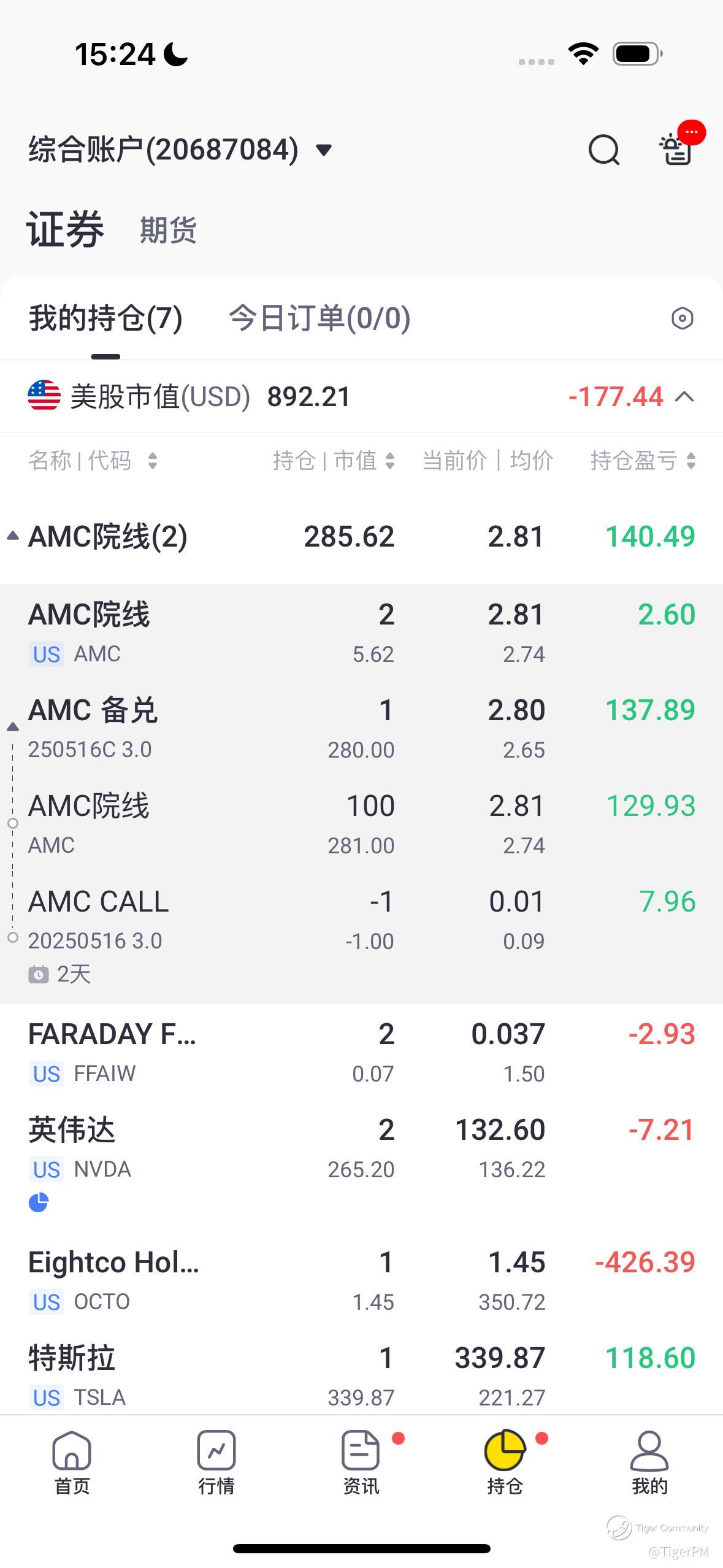Open 综合账户 account dropdown arrow

[323, 150]
